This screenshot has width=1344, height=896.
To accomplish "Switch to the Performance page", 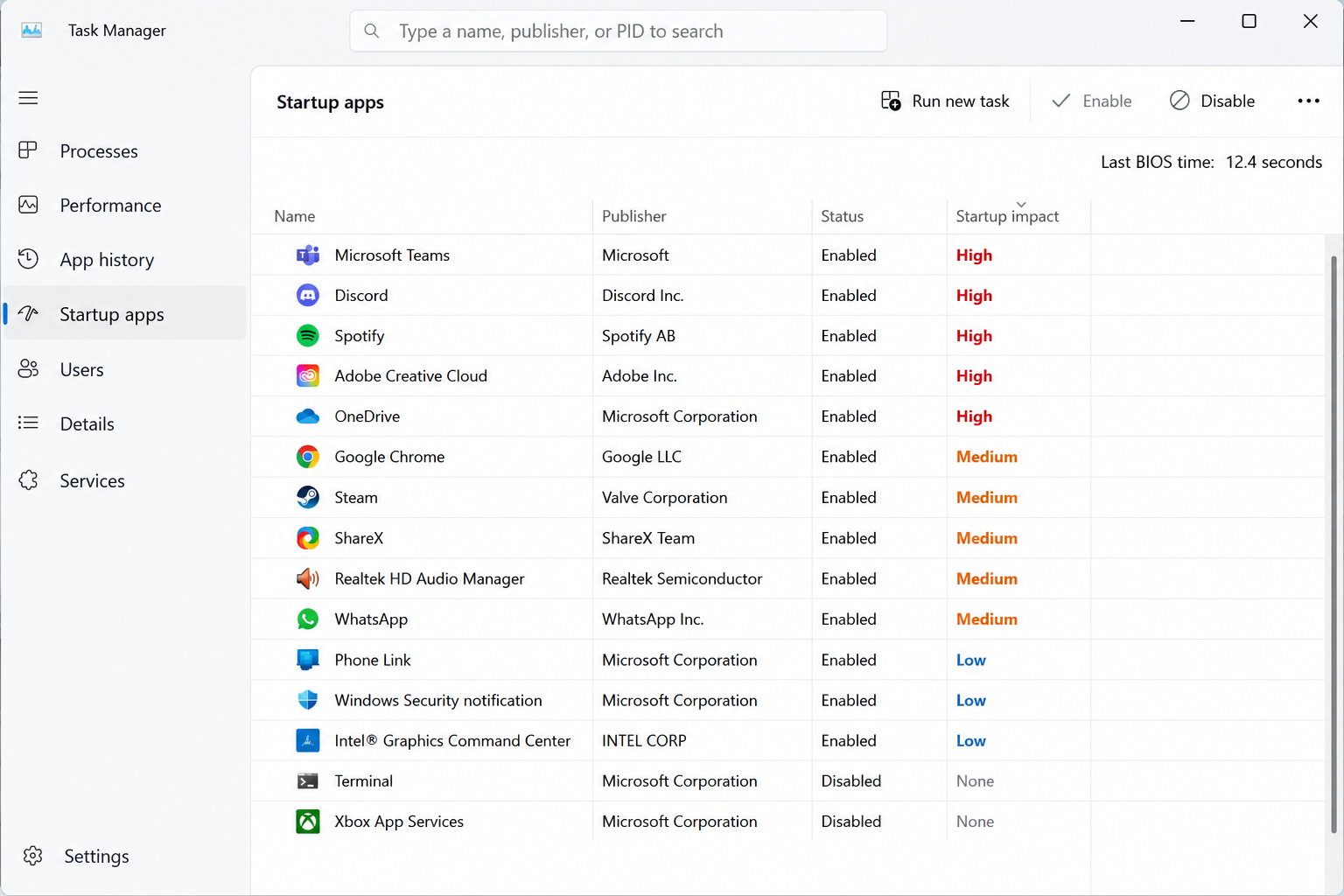I will 125,205.
